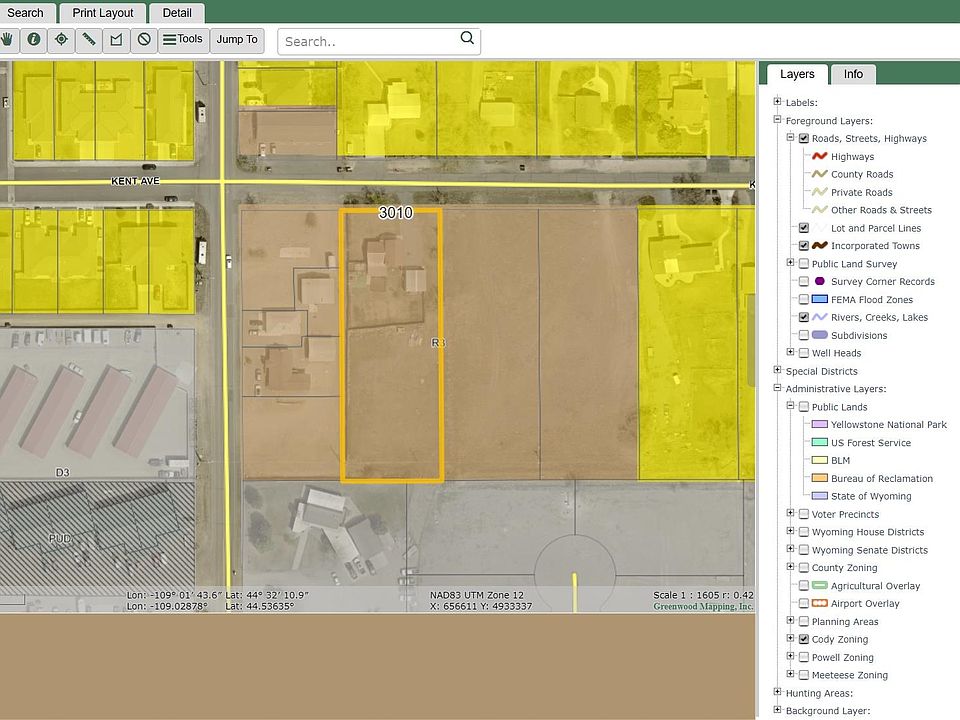Select the area measure polygon tool
960x720 pixels.
(116, 40)
